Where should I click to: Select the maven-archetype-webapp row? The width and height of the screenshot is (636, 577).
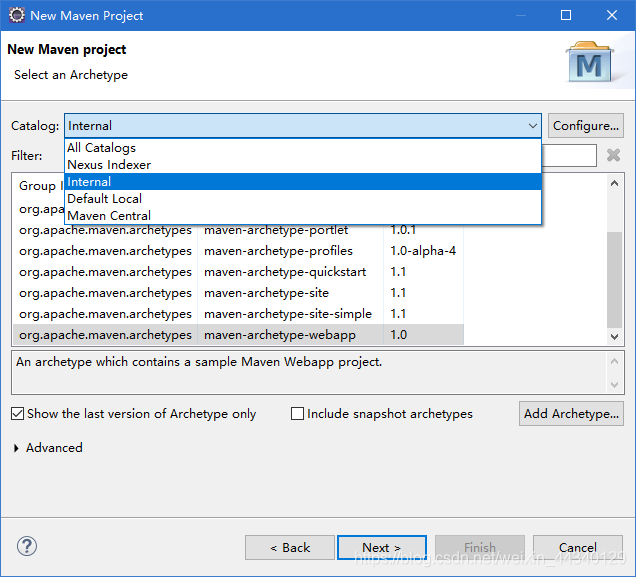238,335
